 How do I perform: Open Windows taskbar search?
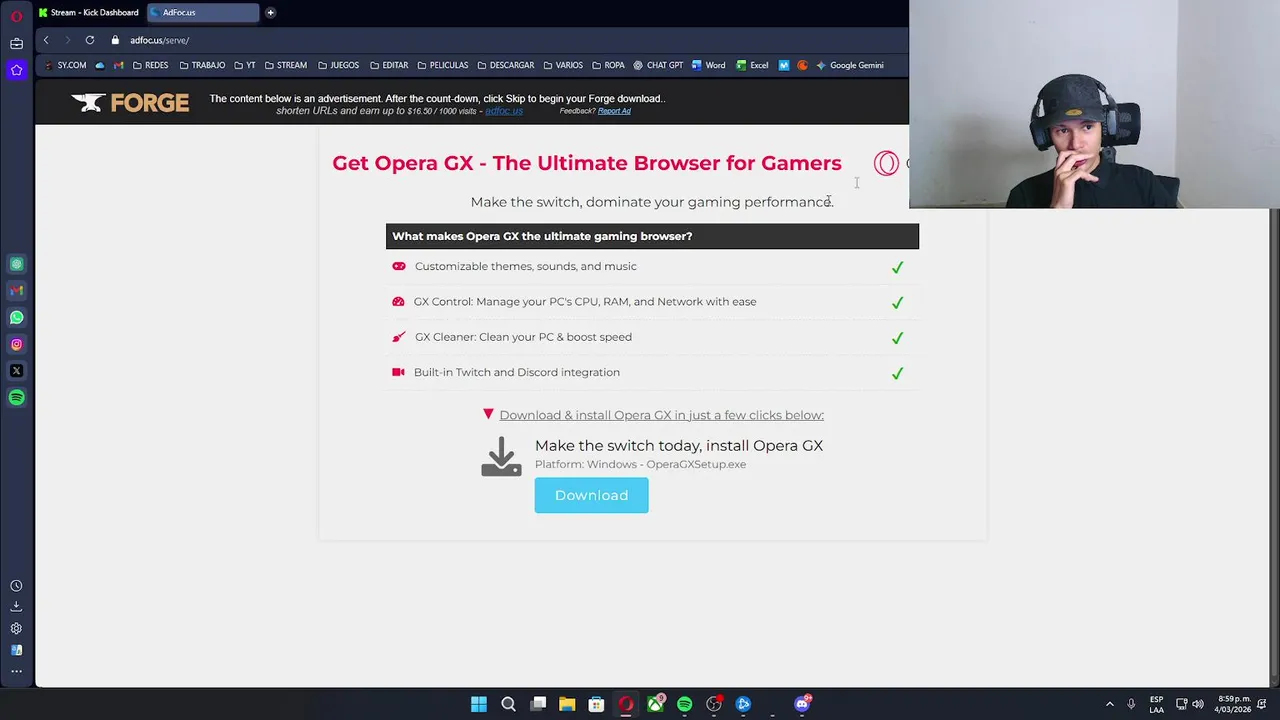508,704
